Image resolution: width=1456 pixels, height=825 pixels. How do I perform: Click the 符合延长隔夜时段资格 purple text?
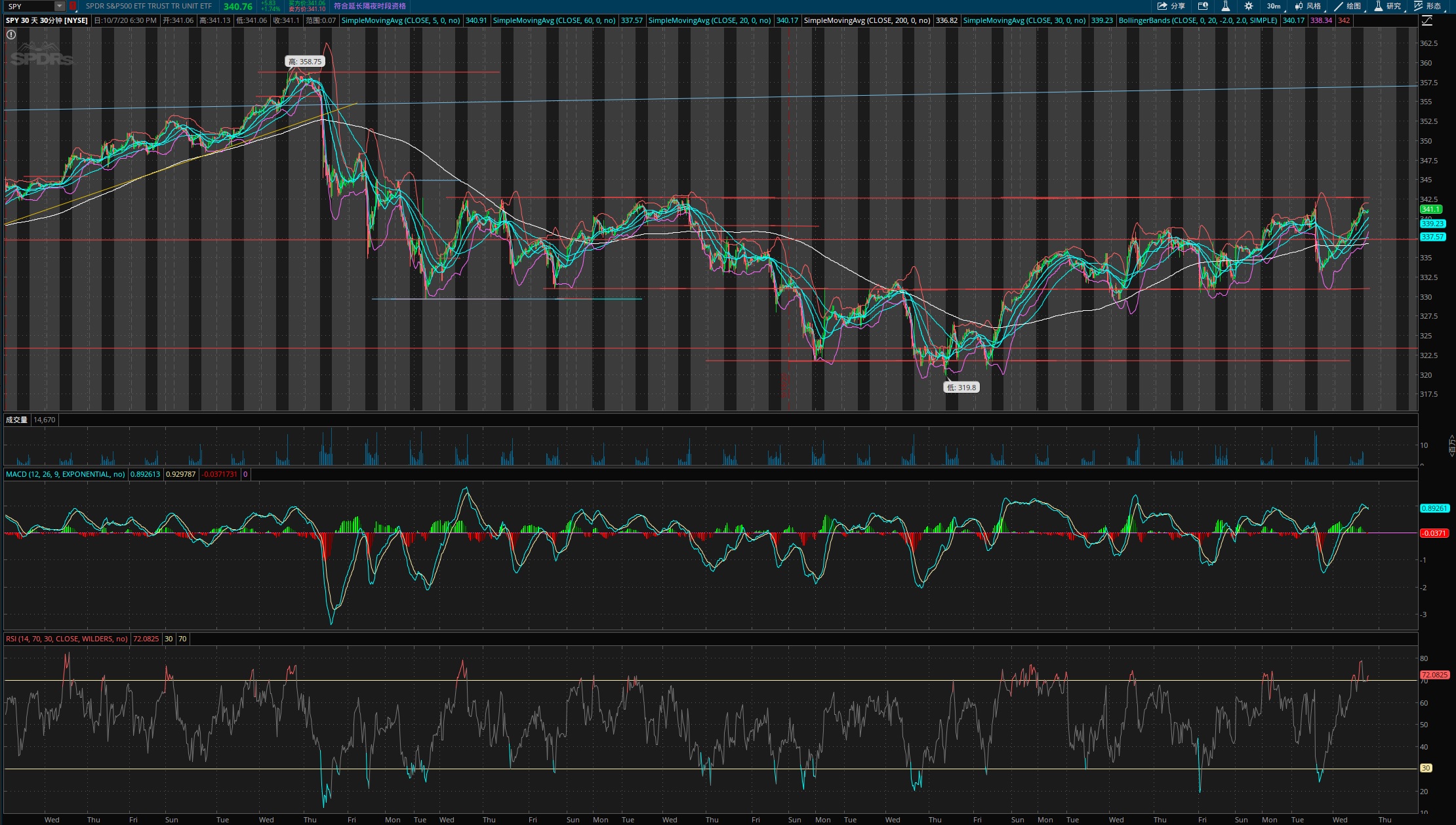coord(370,6)
